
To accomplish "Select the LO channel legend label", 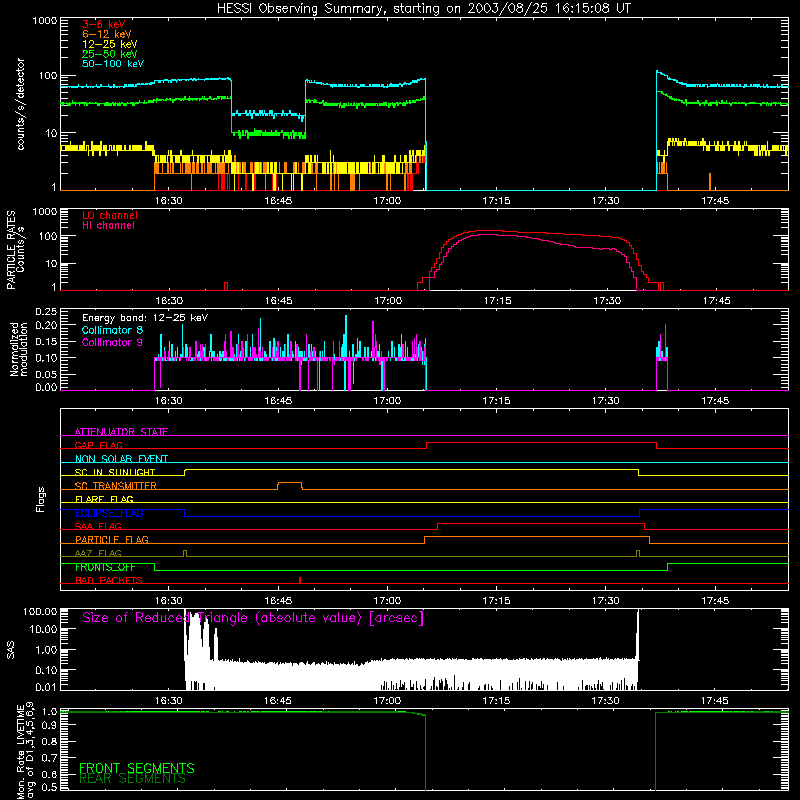I will pos(110,215).
